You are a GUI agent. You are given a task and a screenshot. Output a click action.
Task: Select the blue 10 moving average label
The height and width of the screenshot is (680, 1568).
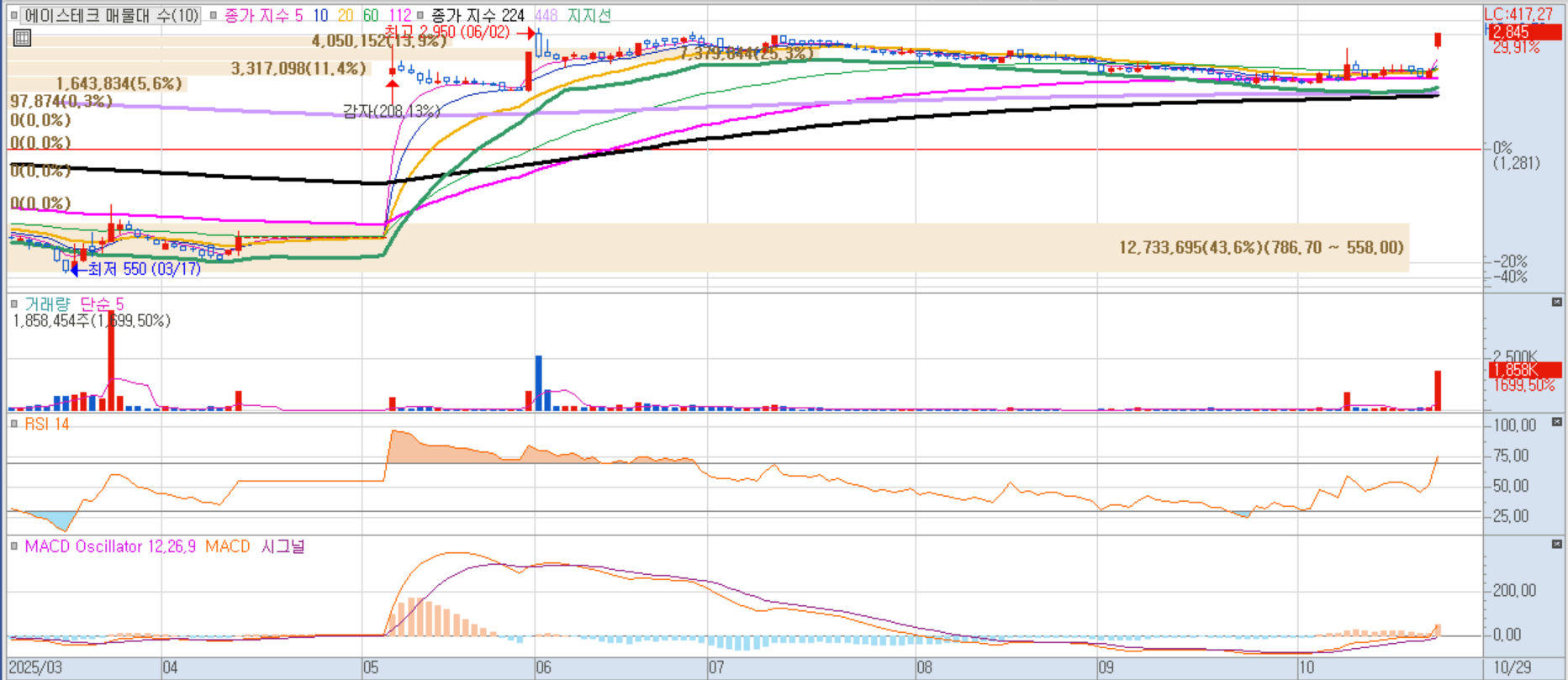[x=320, y=16]
